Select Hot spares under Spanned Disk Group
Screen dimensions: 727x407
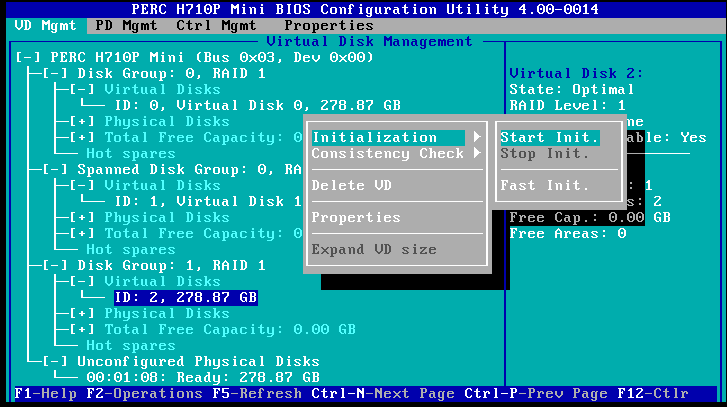tap(131, 249)
